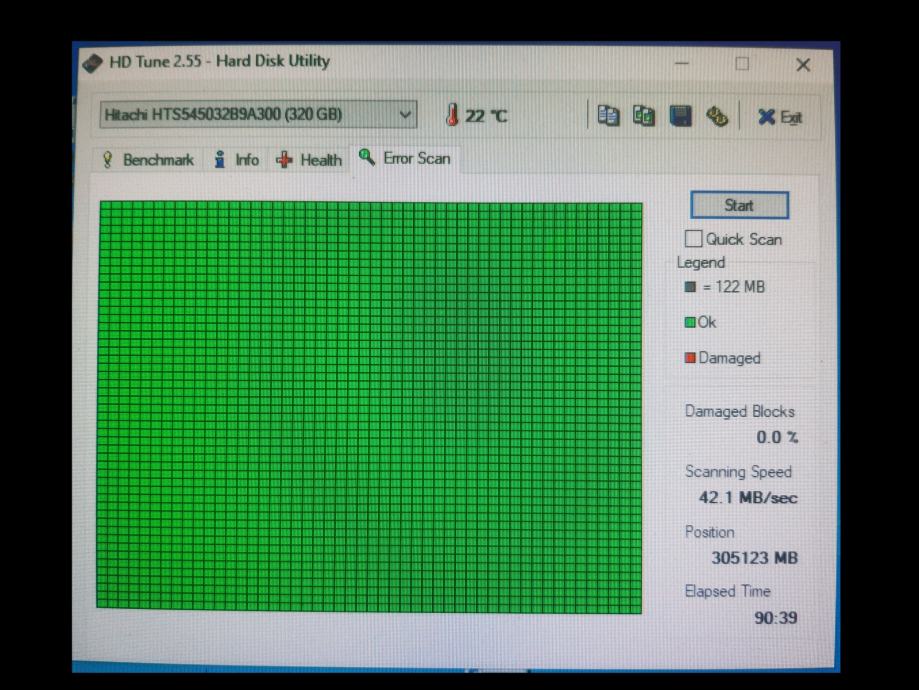Click the Exit toolbar button

tap(780, 117)
